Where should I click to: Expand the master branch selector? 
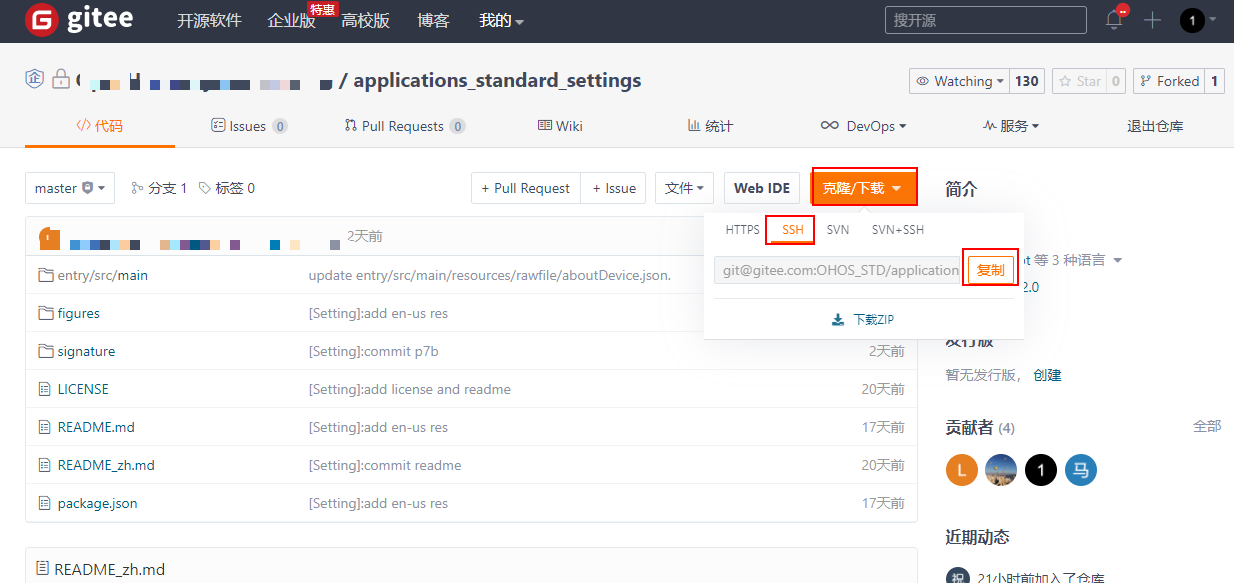[x=70, y=188]
